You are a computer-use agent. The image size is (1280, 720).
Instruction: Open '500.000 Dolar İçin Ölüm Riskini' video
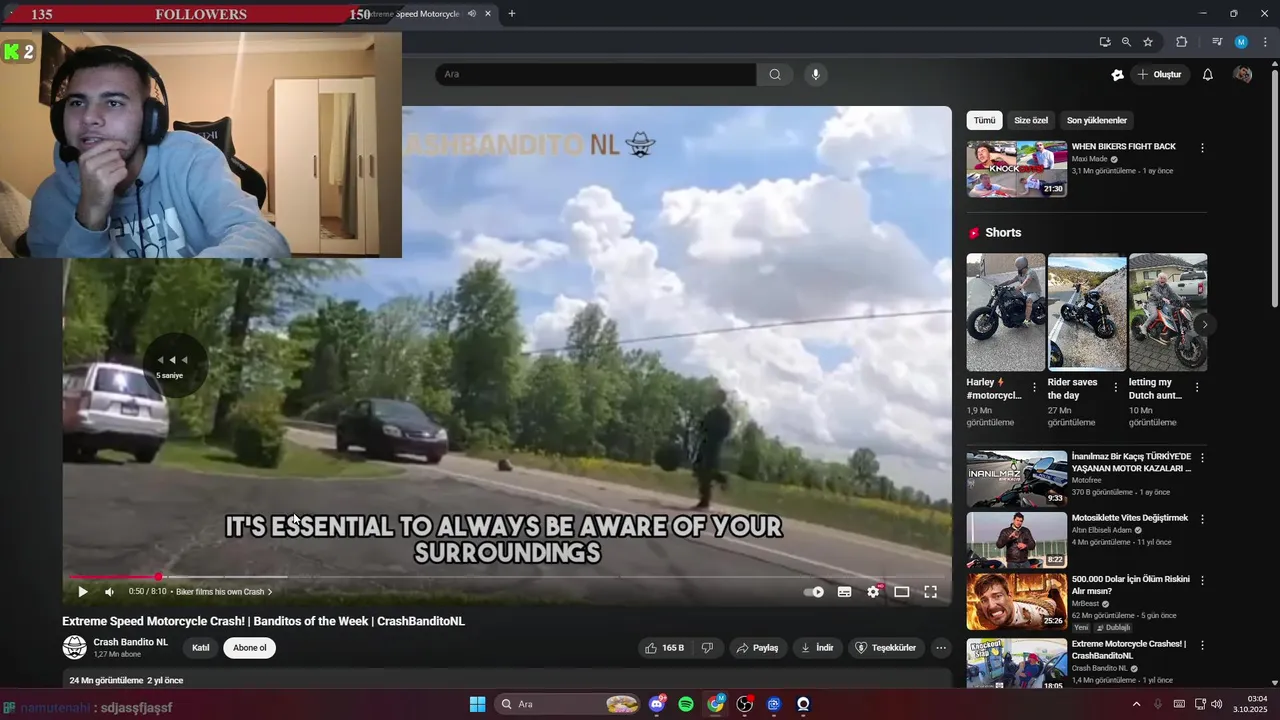click(x=1017, y=601)
